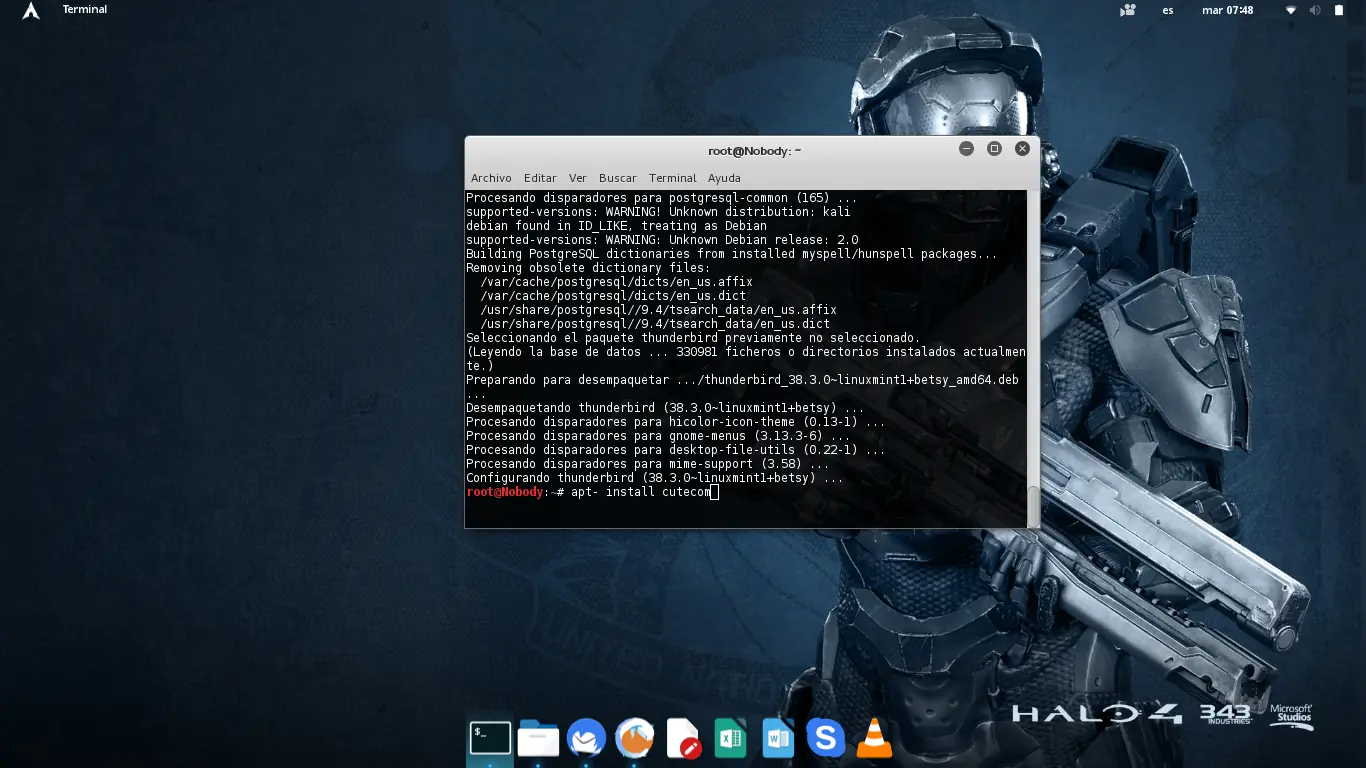Click the volume speaker icon
This screenshot has width=1366, height=768.
(x=1314, y=10)
